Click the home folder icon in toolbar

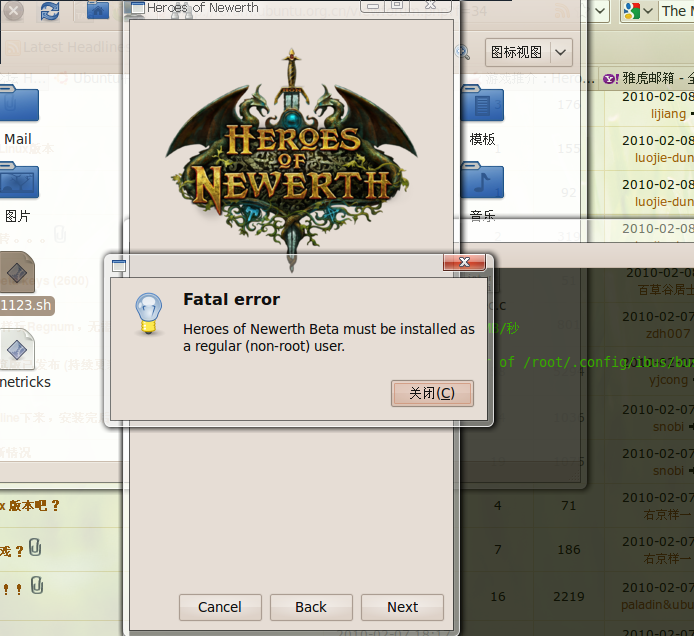pos(98,10)
